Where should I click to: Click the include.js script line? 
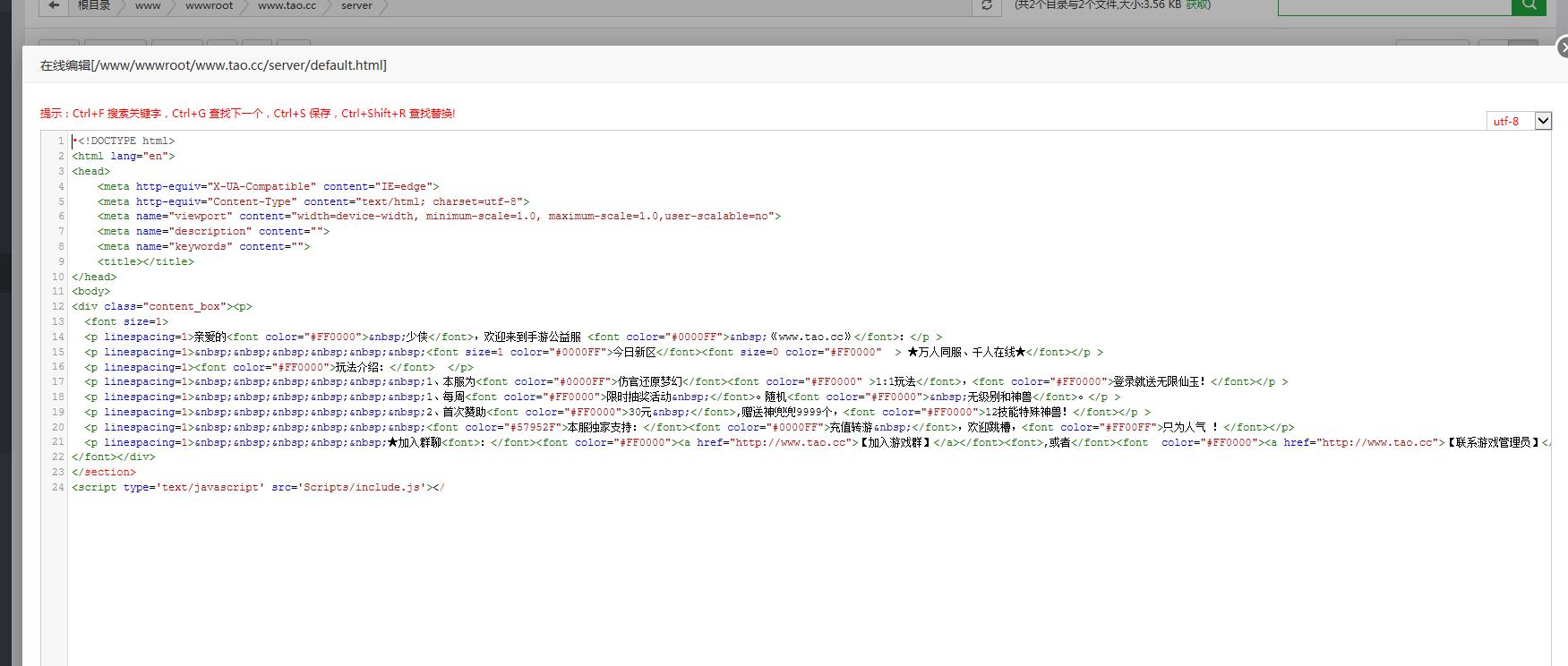coord(259,487)
